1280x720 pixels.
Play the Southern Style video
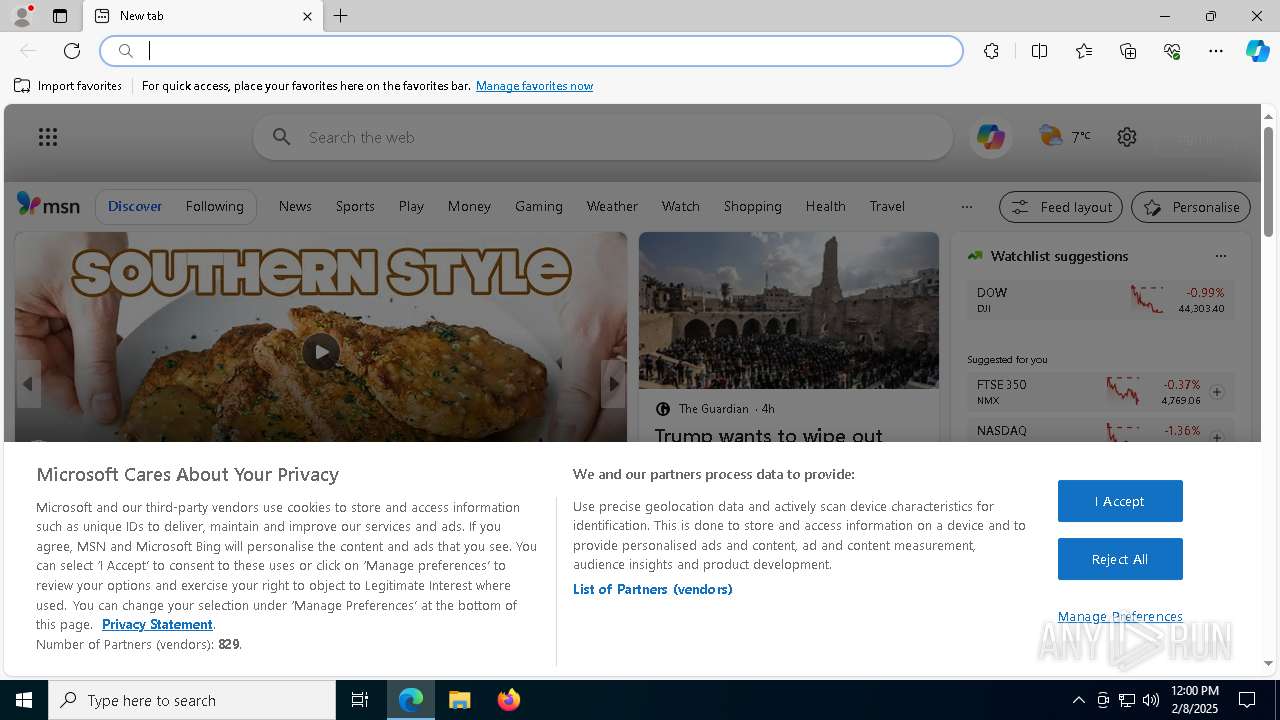pyautogui.click(x=321, y=351)
